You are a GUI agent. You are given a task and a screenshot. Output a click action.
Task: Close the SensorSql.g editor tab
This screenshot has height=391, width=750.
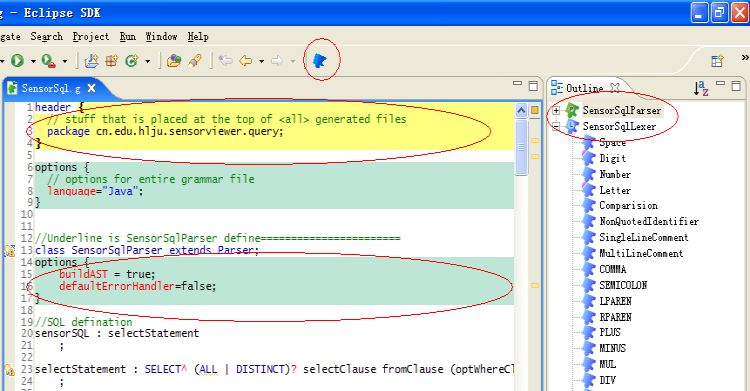pos(92,88)
